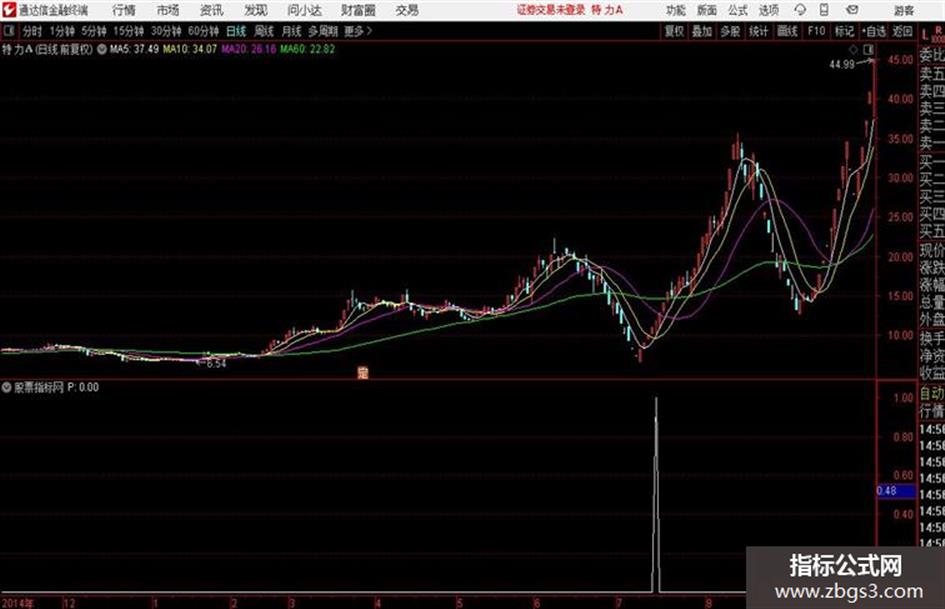This screenshot has width=945, height=609.
Task: Open the F10 company info button
Action: (x=816, y=31)
